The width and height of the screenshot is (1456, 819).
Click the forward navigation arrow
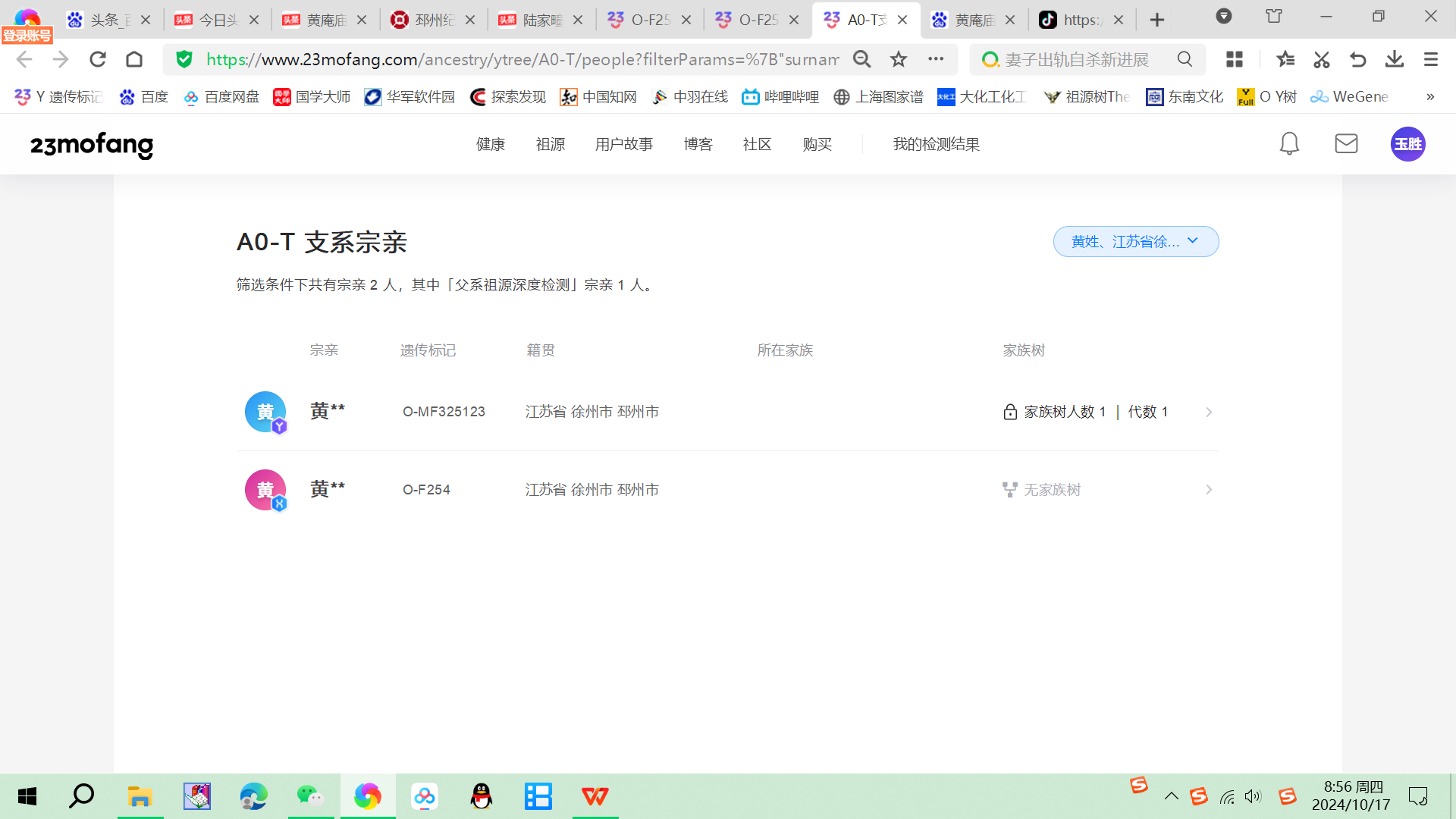[x=61, y=59]
